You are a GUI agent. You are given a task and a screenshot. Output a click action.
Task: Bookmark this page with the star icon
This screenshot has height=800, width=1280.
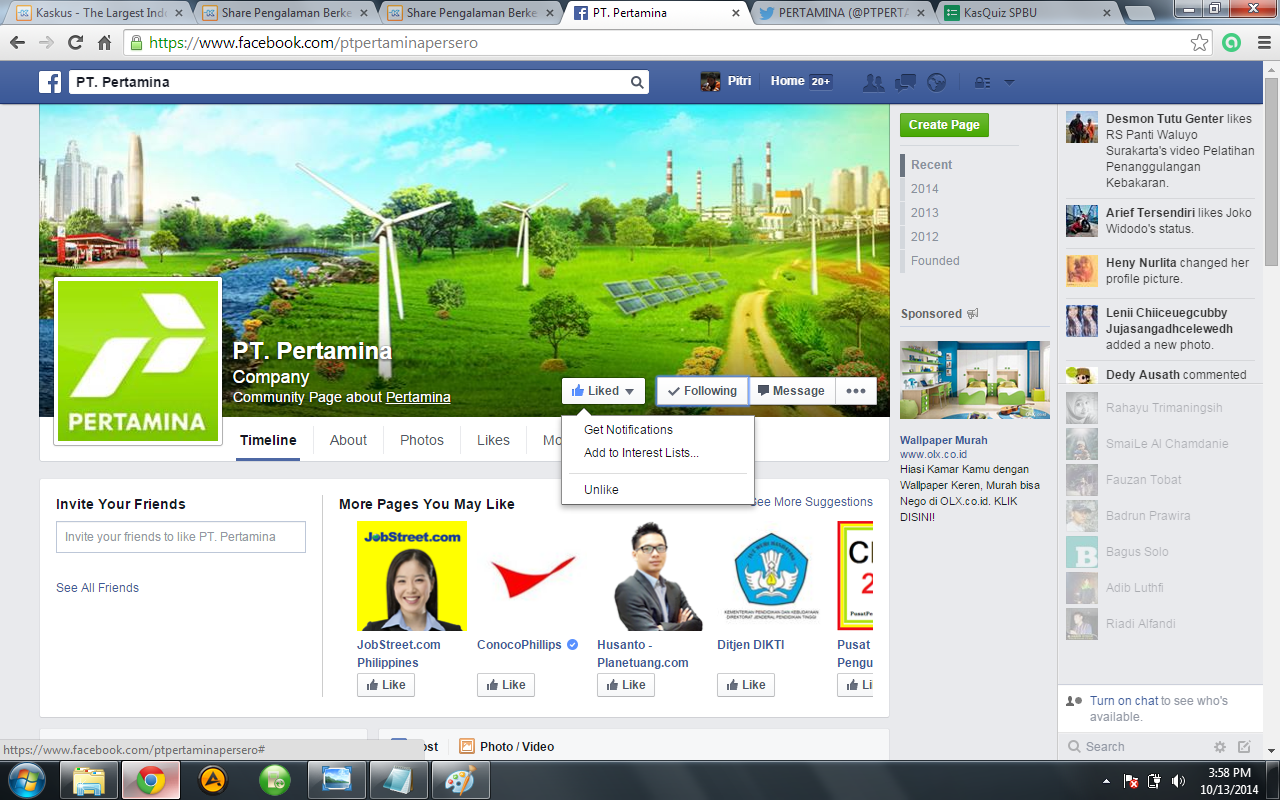pyautogui.click(x=1199, y=43)
